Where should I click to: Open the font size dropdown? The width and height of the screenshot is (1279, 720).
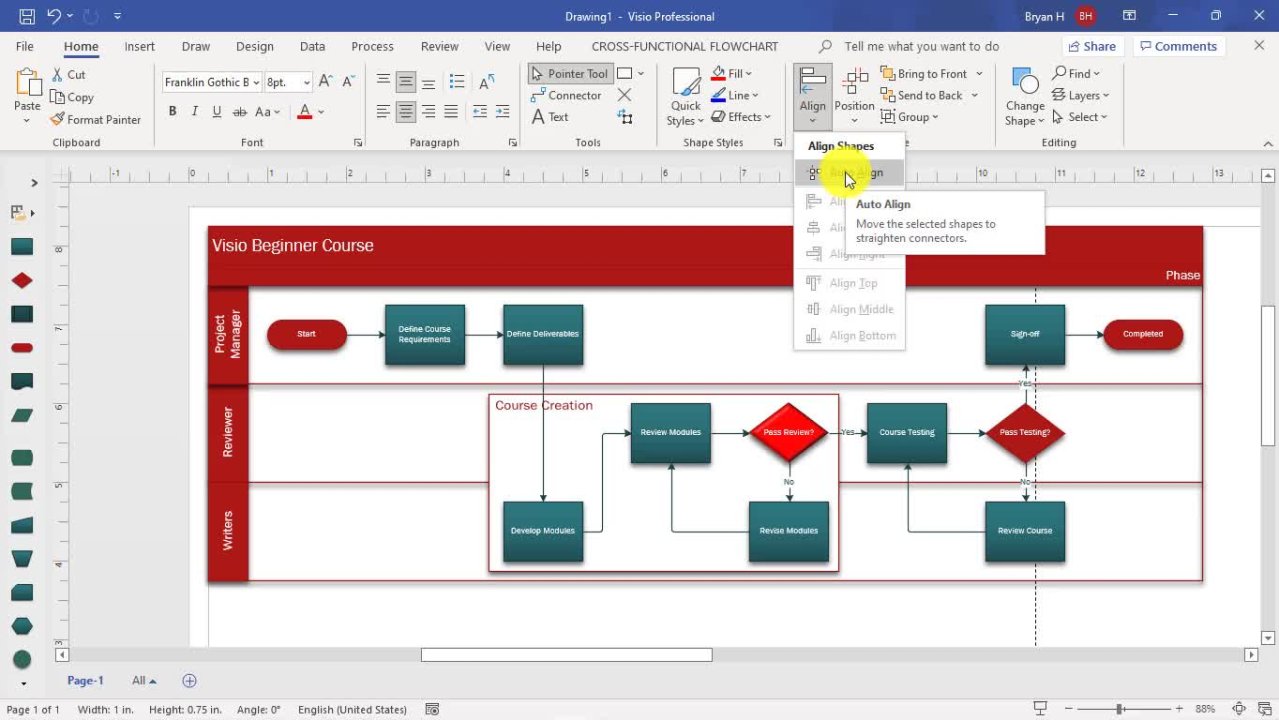(x=306, y=83)
